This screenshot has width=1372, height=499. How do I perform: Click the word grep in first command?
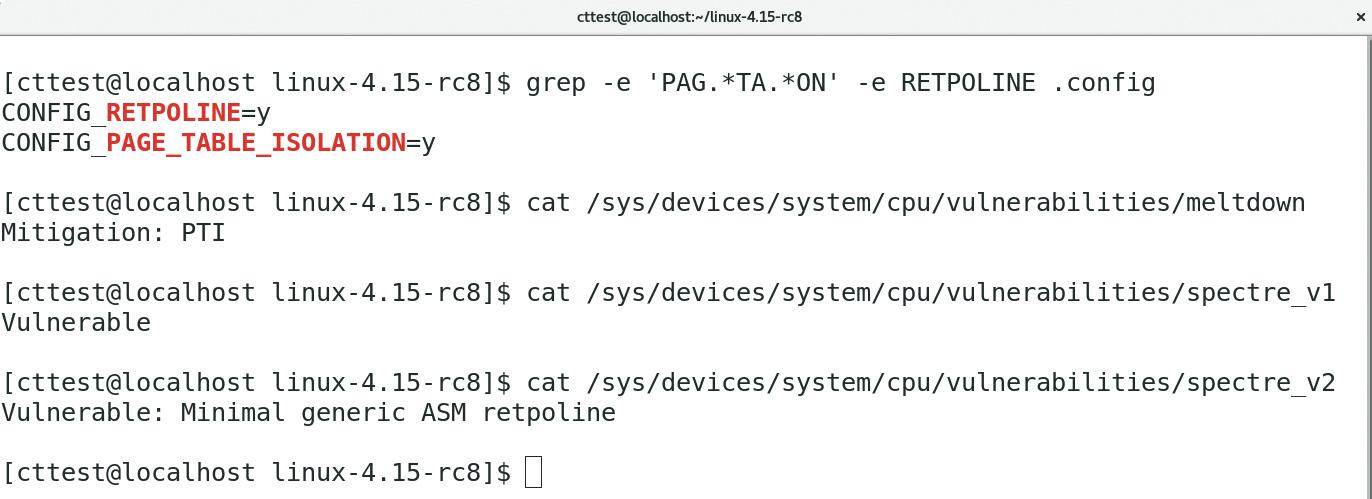pyautogui.click(x=556, y=83)
